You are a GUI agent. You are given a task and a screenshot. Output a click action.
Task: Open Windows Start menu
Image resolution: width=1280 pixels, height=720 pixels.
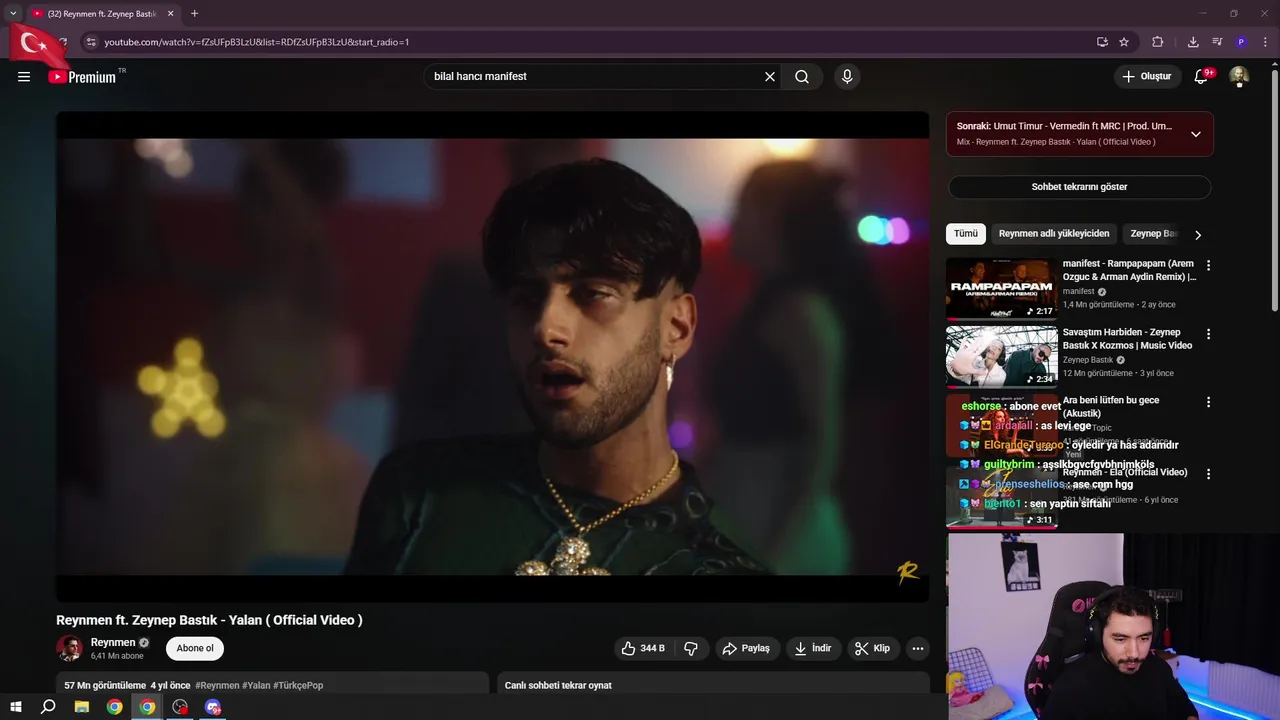[x=16, y=707]
